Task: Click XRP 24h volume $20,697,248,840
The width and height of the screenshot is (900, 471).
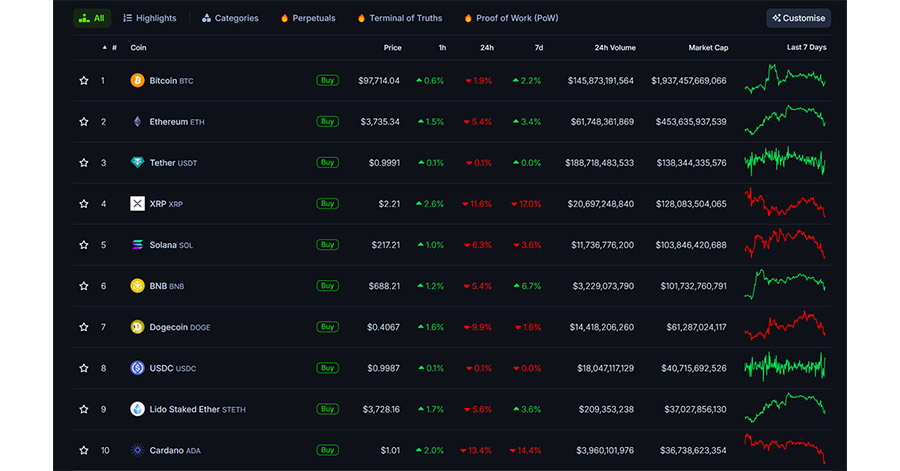Action: (601, 204)
